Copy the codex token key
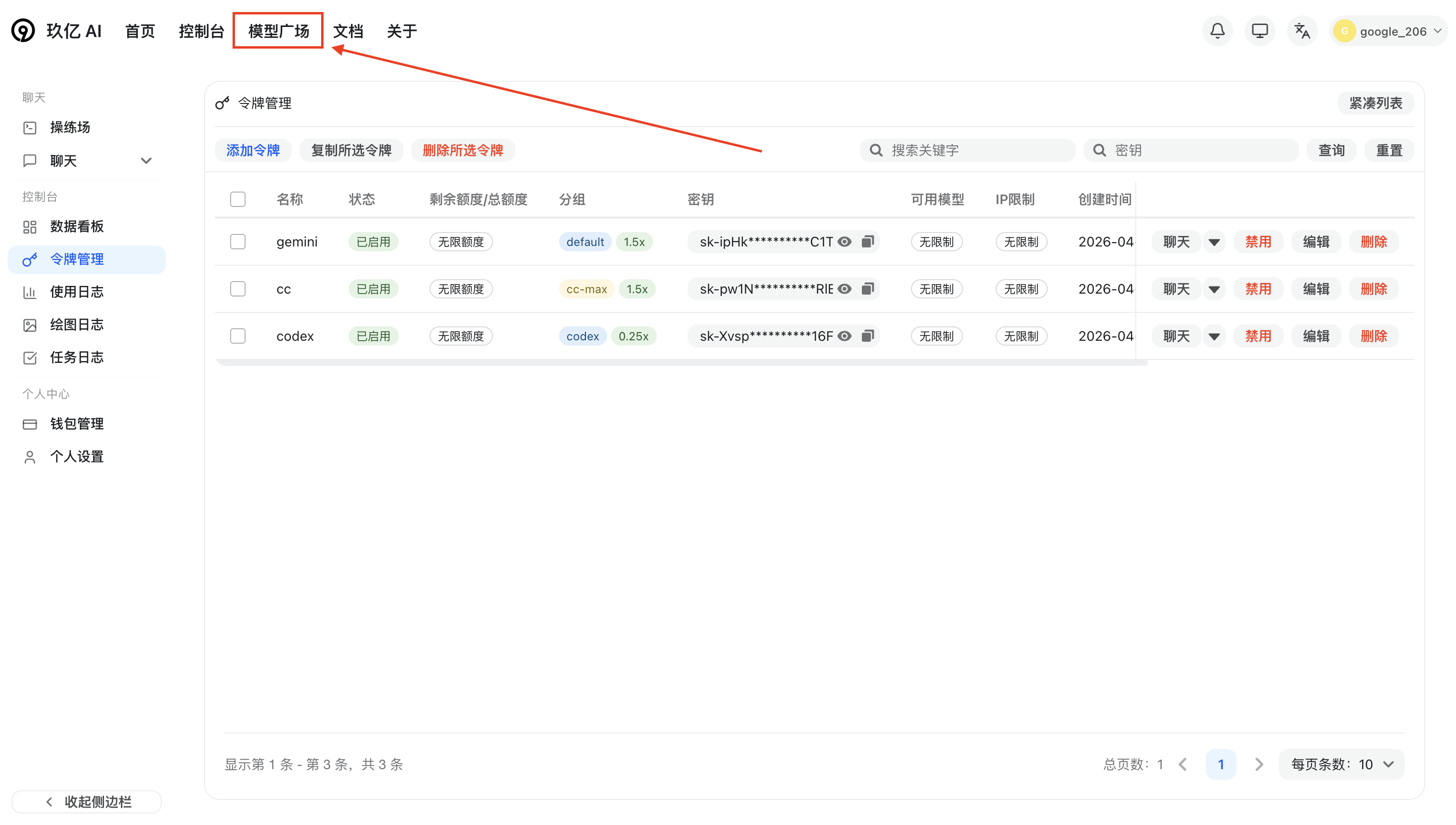The image size is (1456, 825). 867,336
